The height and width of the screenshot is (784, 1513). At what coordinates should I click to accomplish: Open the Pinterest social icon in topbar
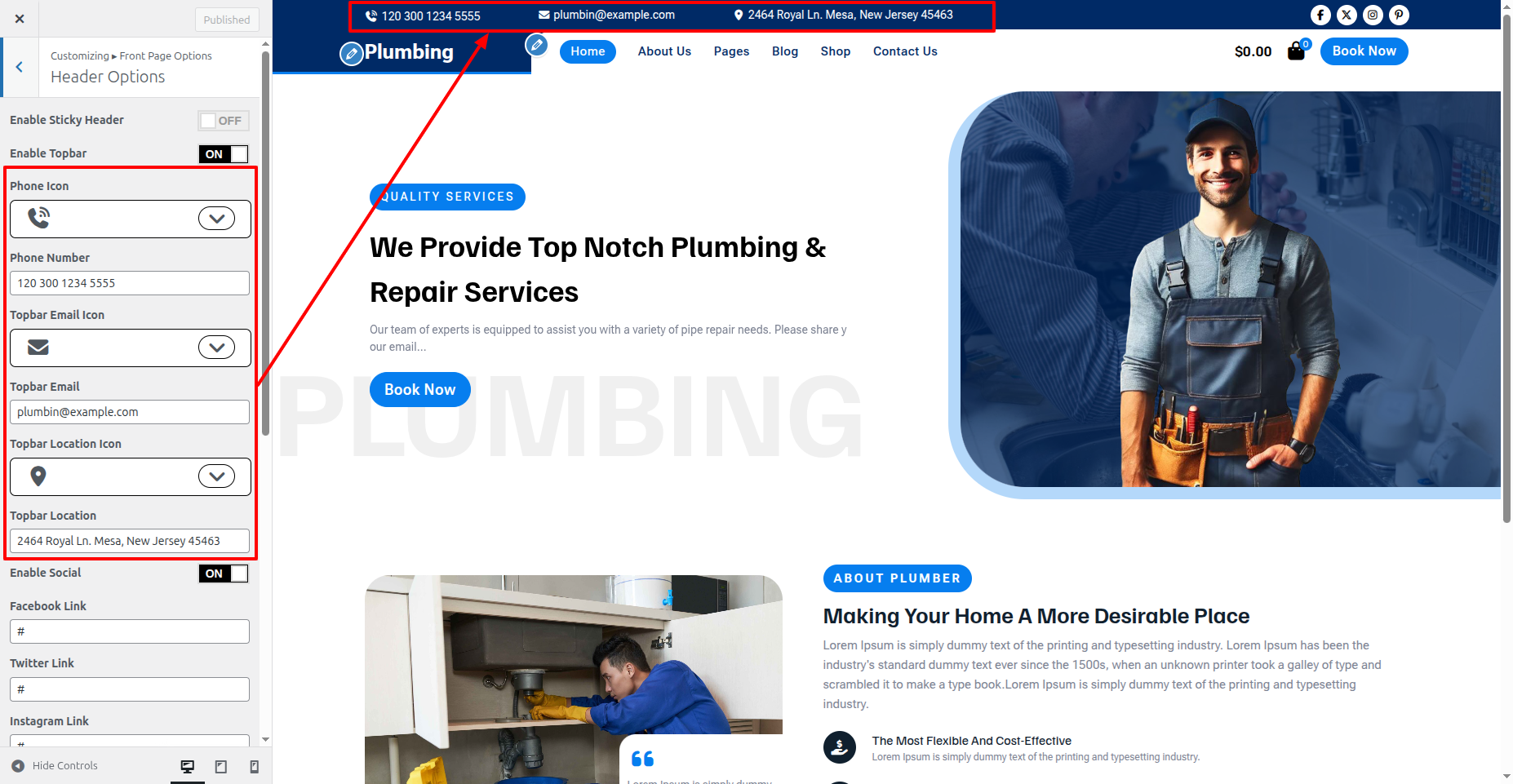1399,15
